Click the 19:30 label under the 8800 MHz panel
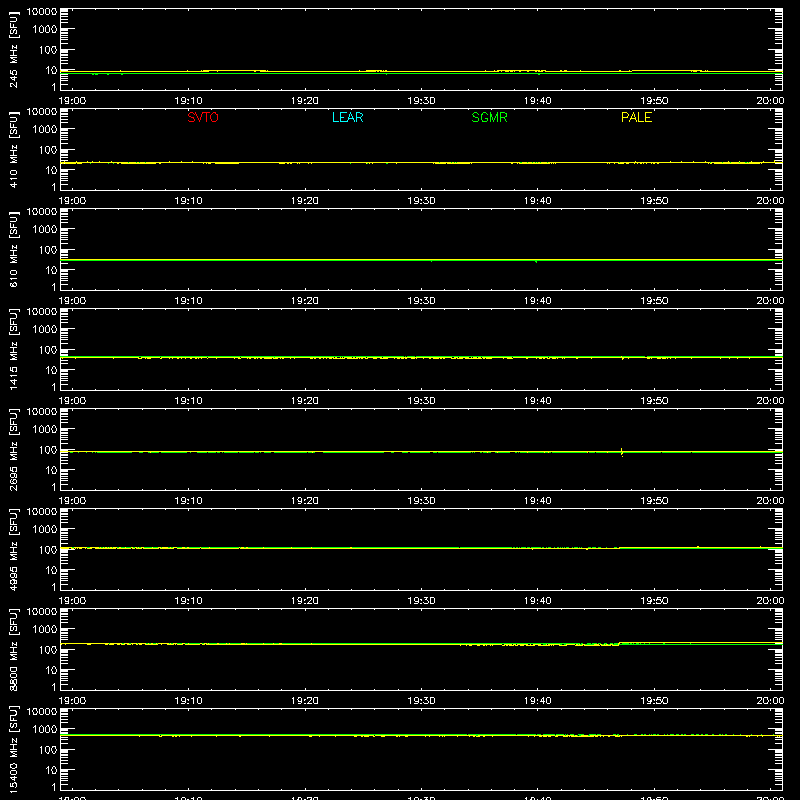The image size is (800, 800). pyautogui.click(x=421, y=701)
